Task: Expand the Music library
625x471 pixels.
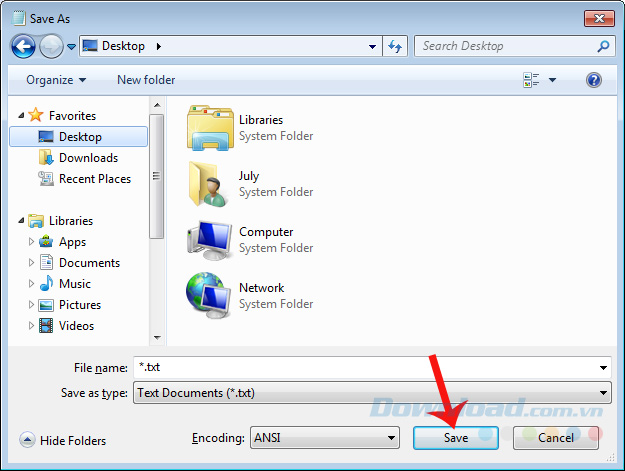Action: [31, 283]
